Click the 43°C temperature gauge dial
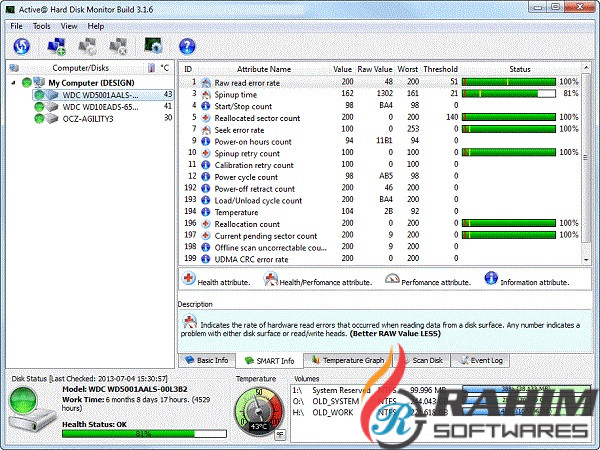The height and width of the screenshot is (450, 600). click(259, 411)
